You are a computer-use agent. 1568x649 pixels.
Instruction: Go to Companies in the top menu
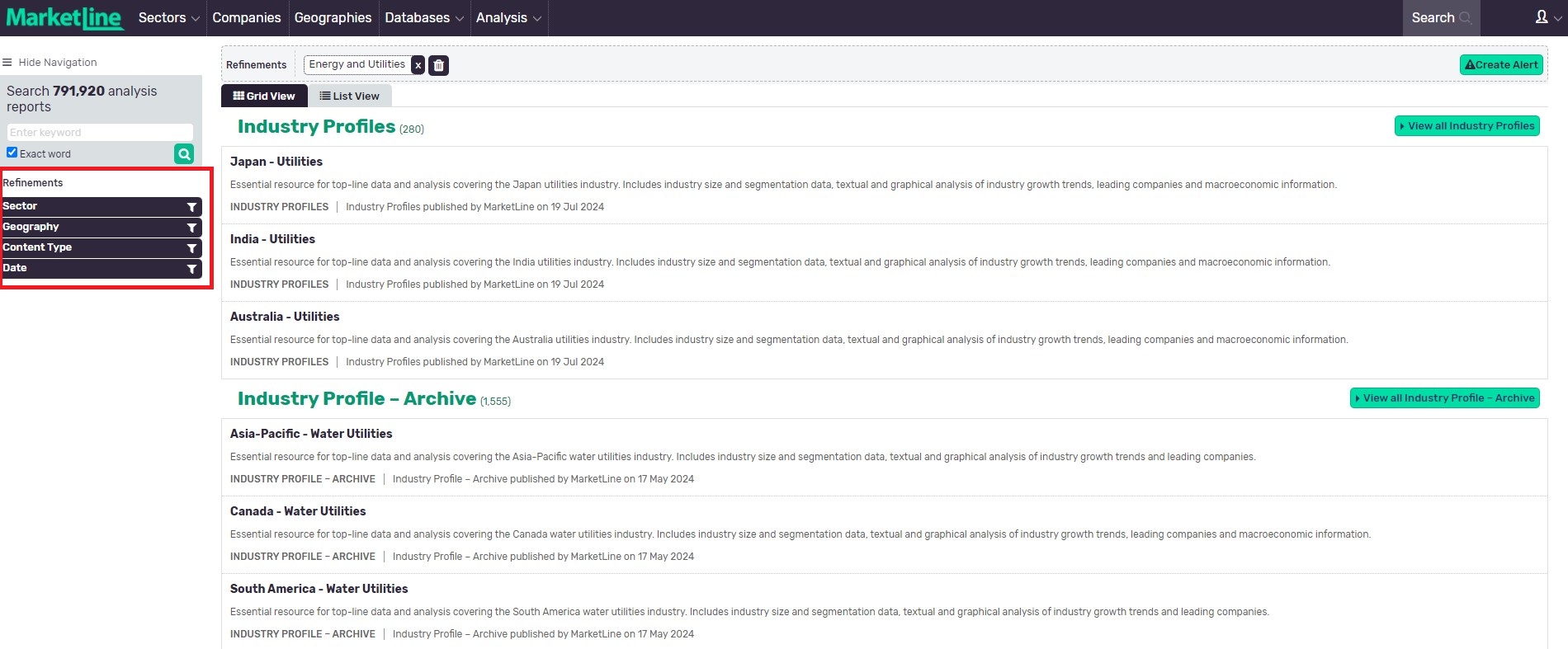point(246,17)
